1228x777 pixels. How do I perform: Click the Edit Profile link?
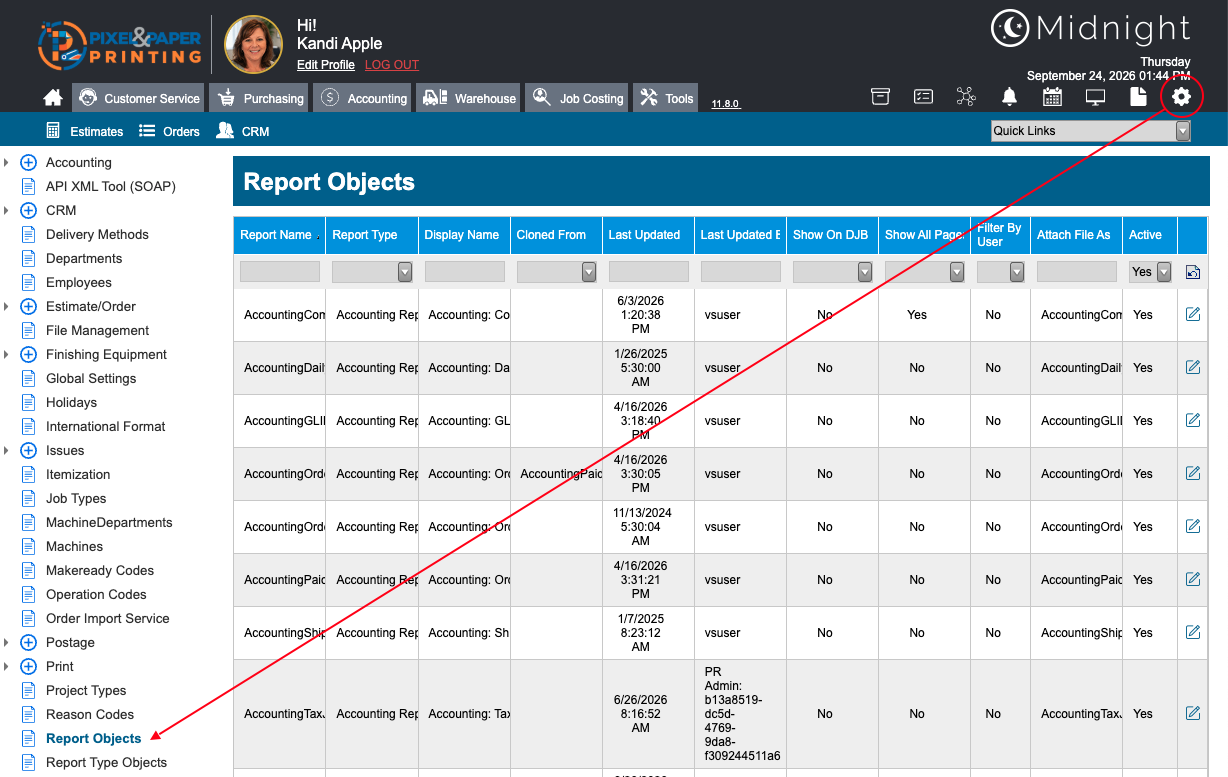(x=326, y=65)
